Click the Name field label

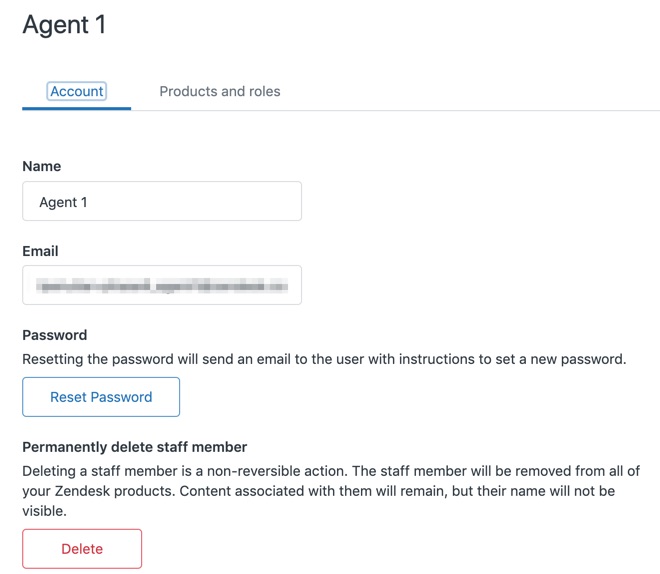click(x=41, y=166)
